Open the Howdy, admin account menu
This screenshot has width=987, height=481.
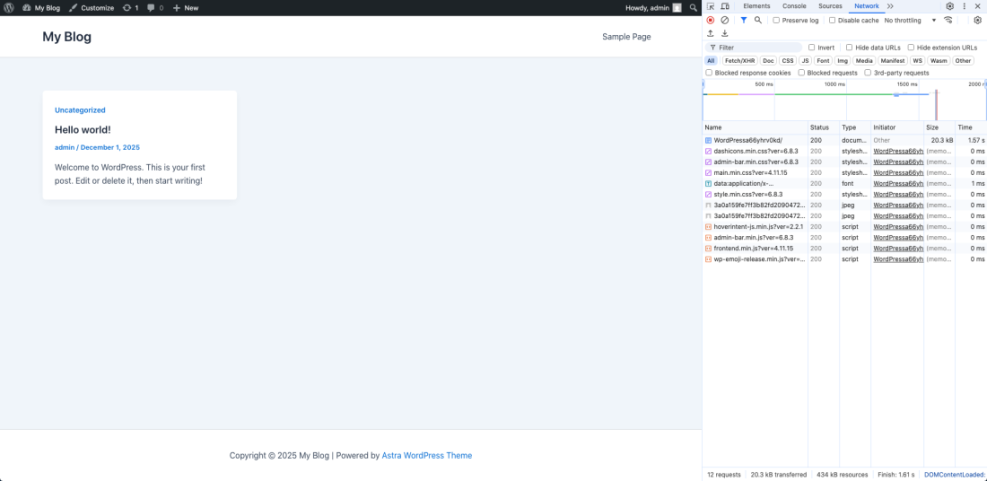[653, 8]
